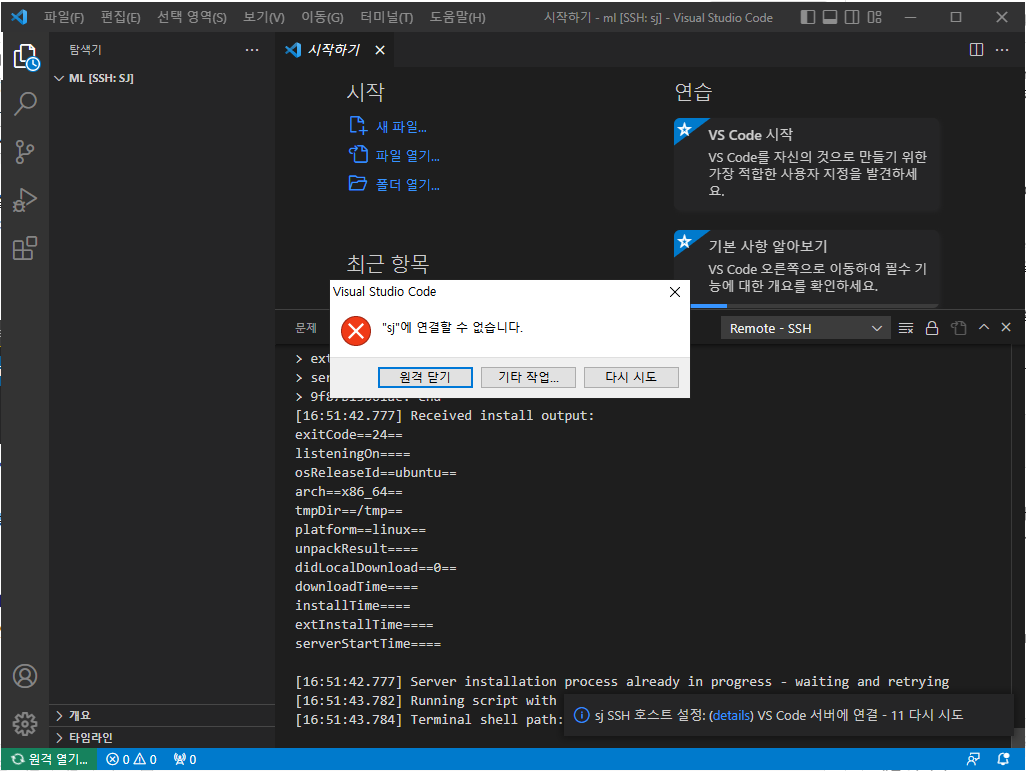Expand the collapsed 'ext' log entry
Screen dimensions: 1026x771
pos(299,359)
